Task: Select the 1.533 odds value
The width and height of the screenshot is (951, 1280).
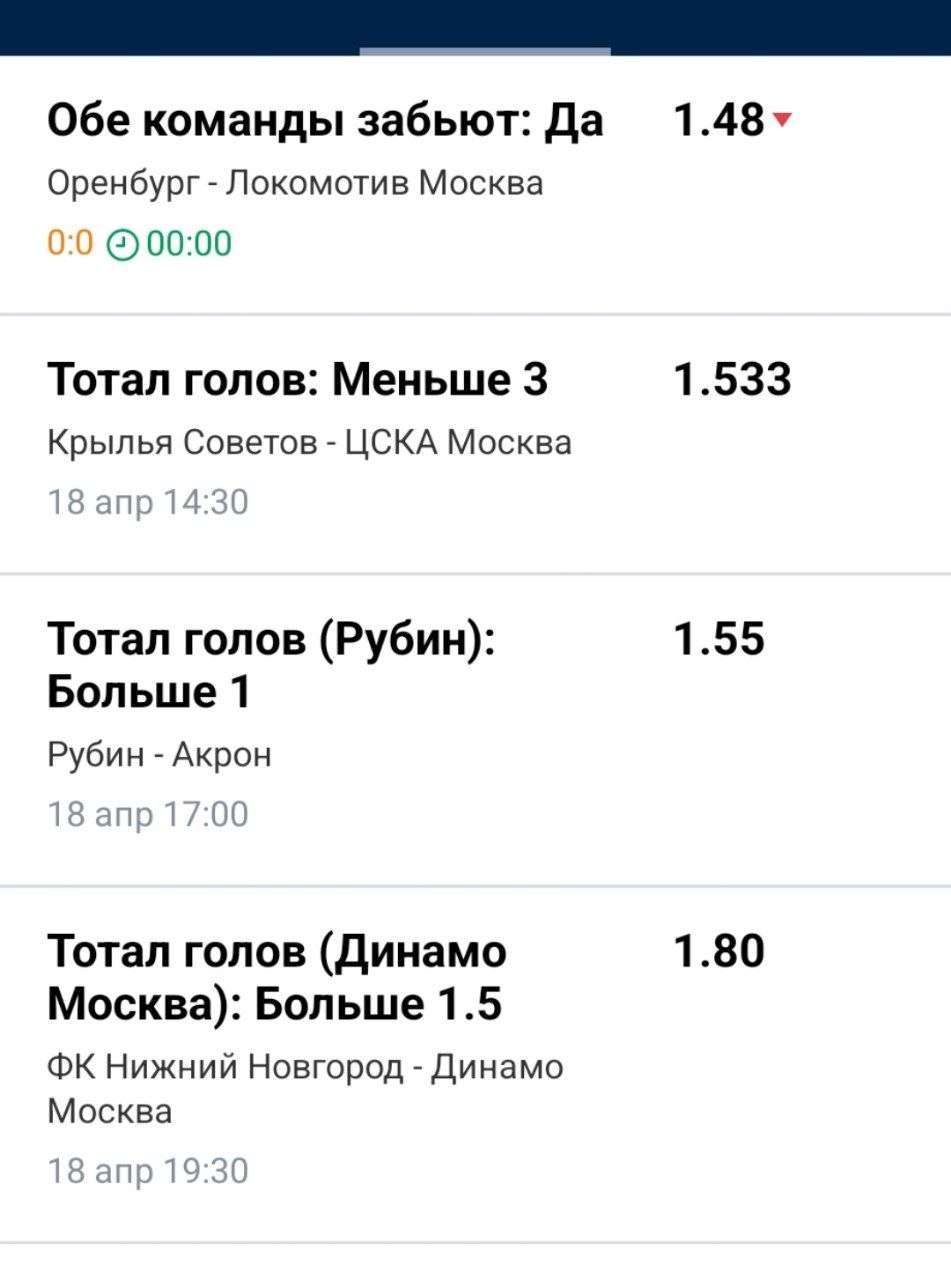Action: 733,380
